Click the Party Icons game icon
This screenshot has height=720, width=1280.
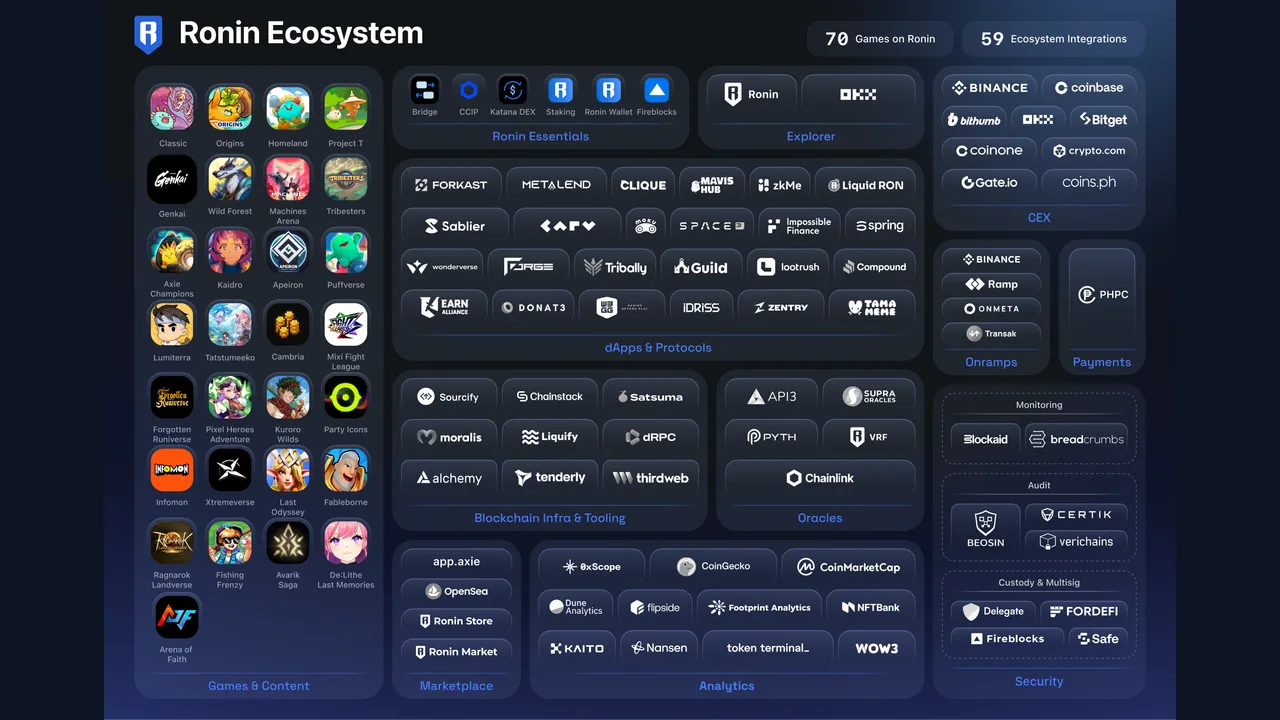click(x=346, y=397)
